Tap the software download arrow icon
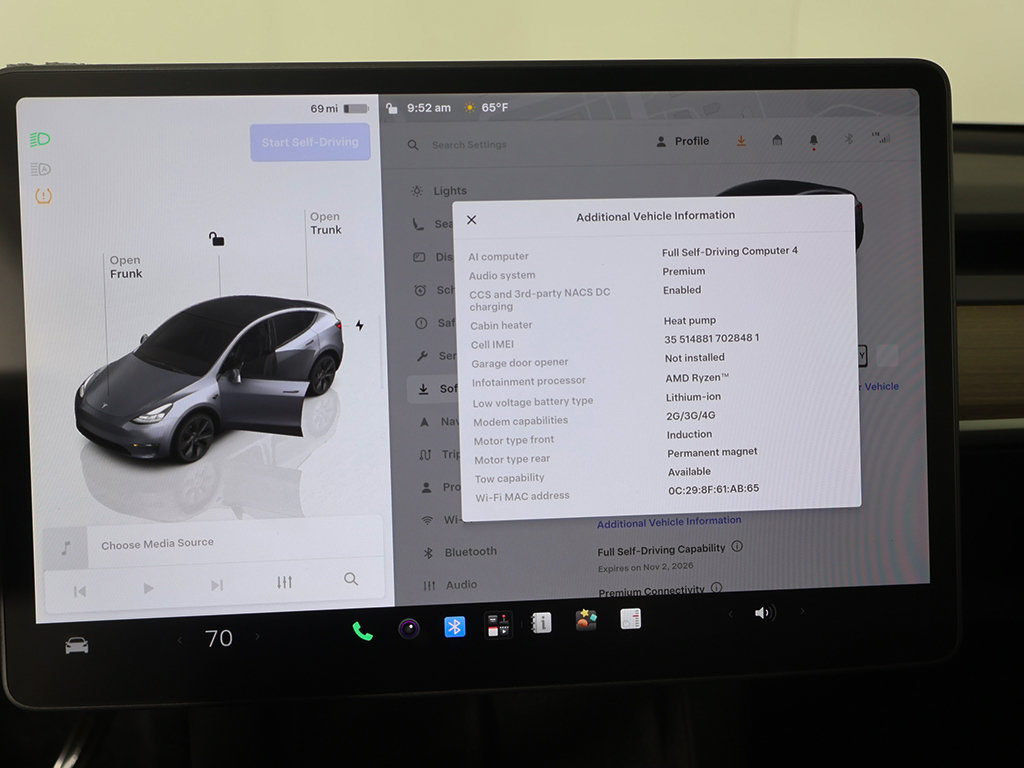Viewport: 1024px width, 768px height. (741, 140)
